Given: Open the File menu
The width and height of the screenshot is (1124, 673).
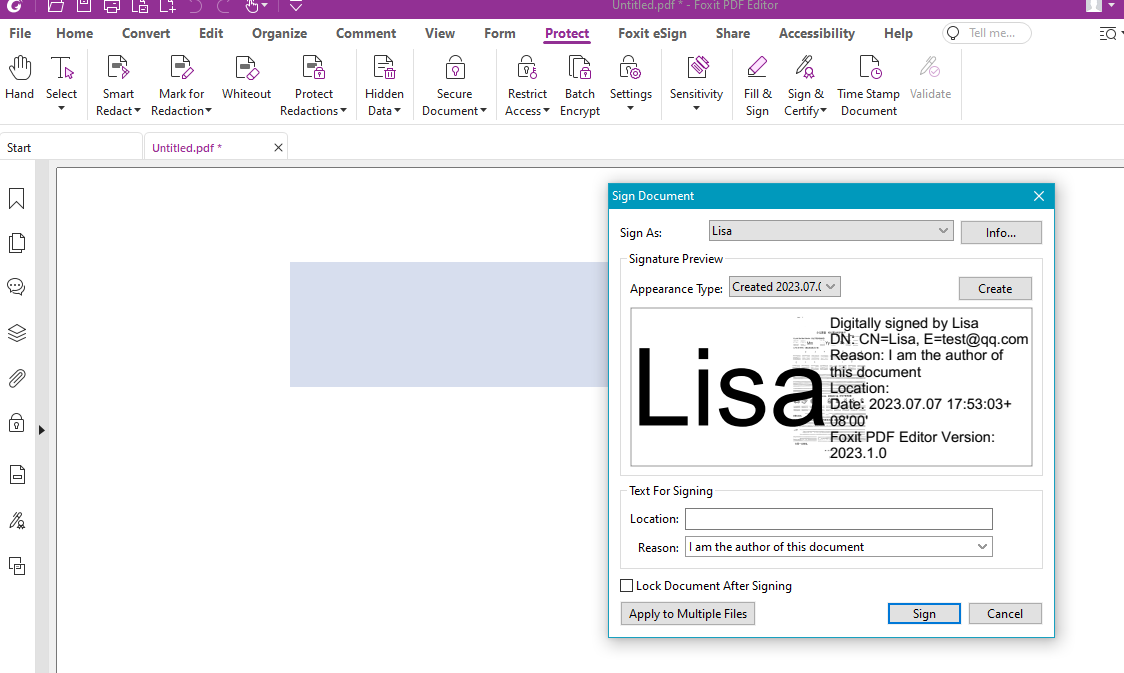Looking at the screenshot, I should tap(20, 34).
